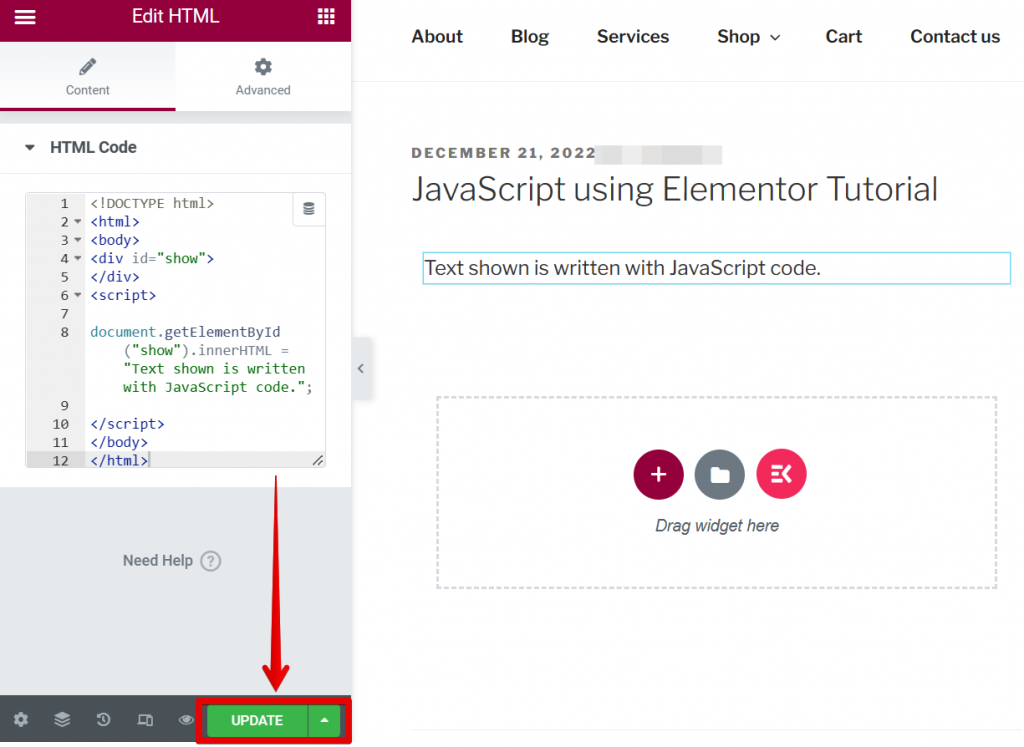Select the Content tab

87,77
